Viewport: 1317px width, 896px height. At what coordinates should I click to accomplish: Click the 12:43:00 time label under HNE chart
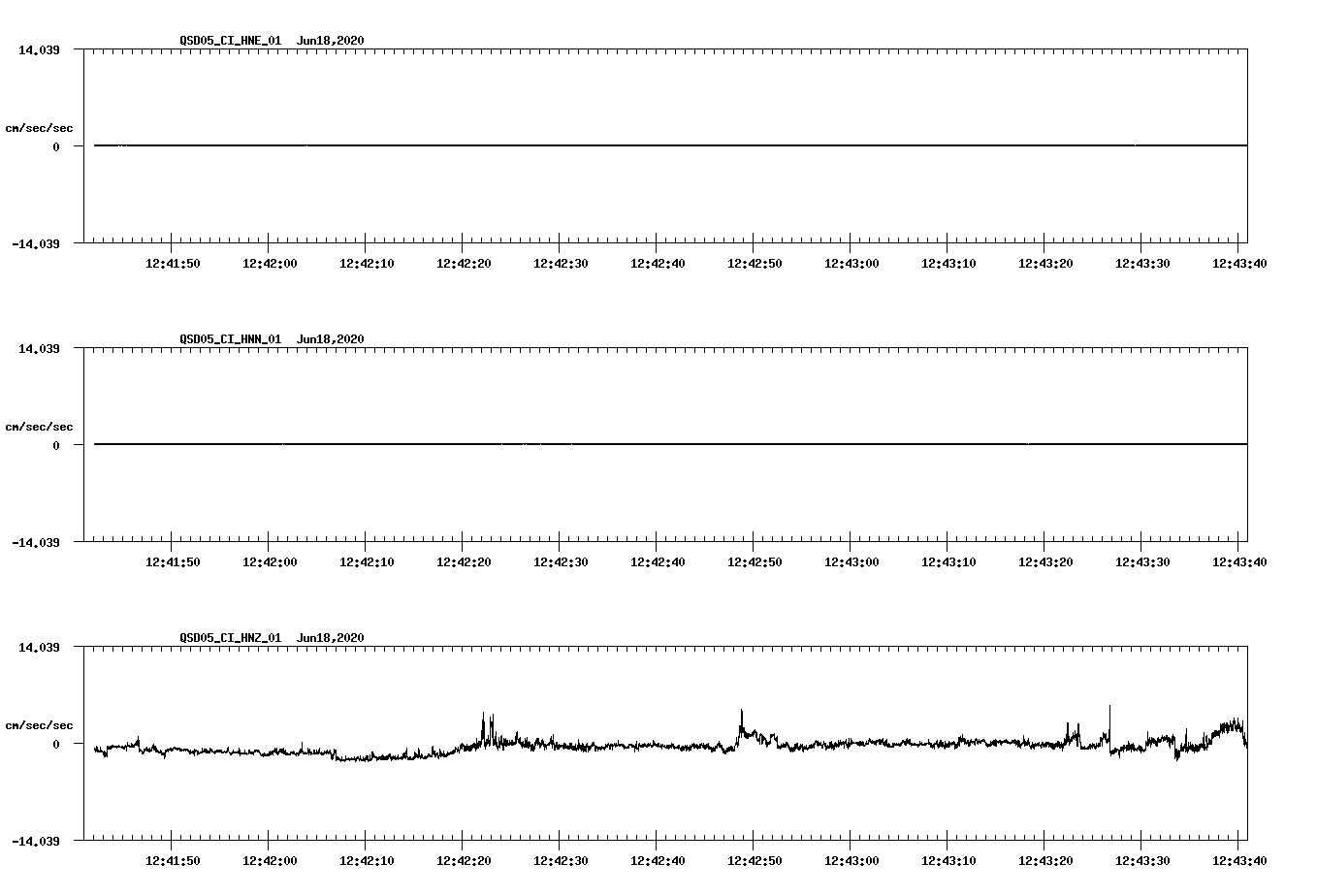point(851,263)
